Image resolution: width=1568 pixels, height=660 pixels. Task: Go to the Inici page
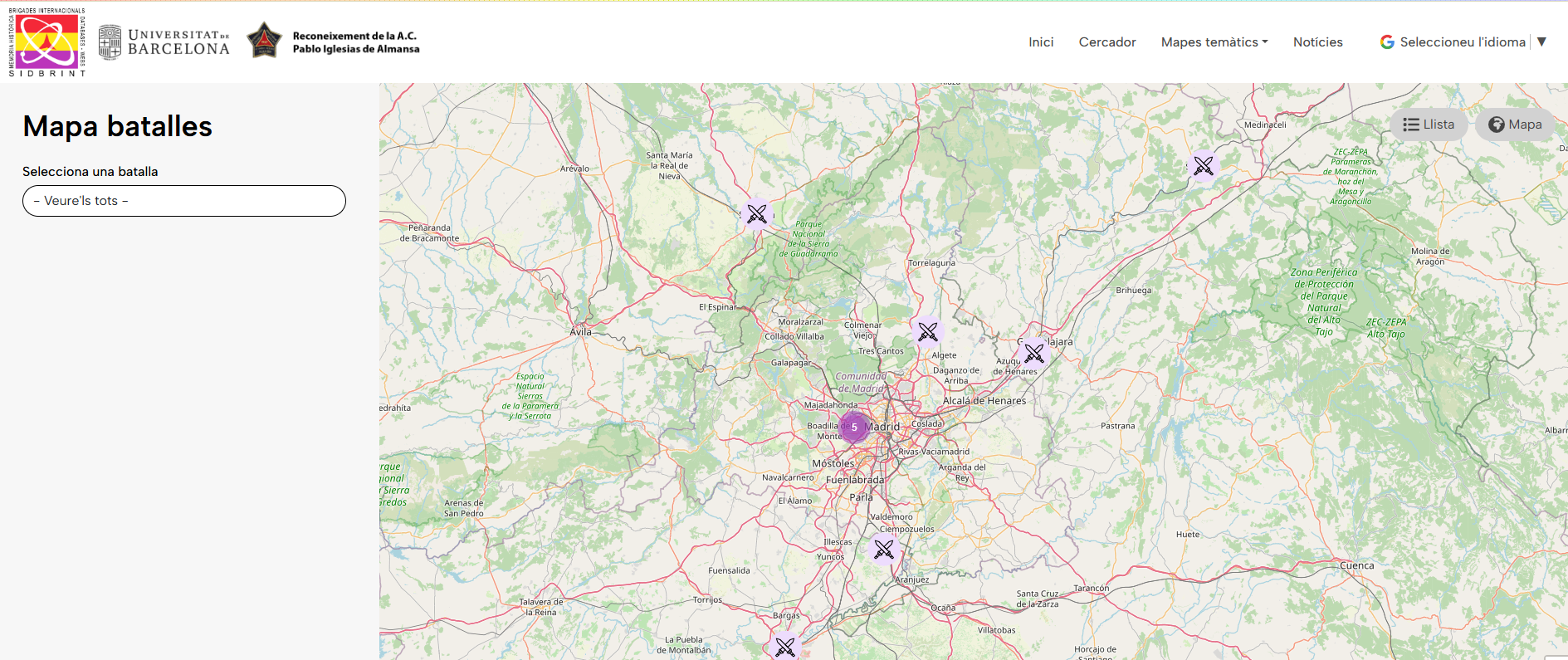coord(1041,42)
